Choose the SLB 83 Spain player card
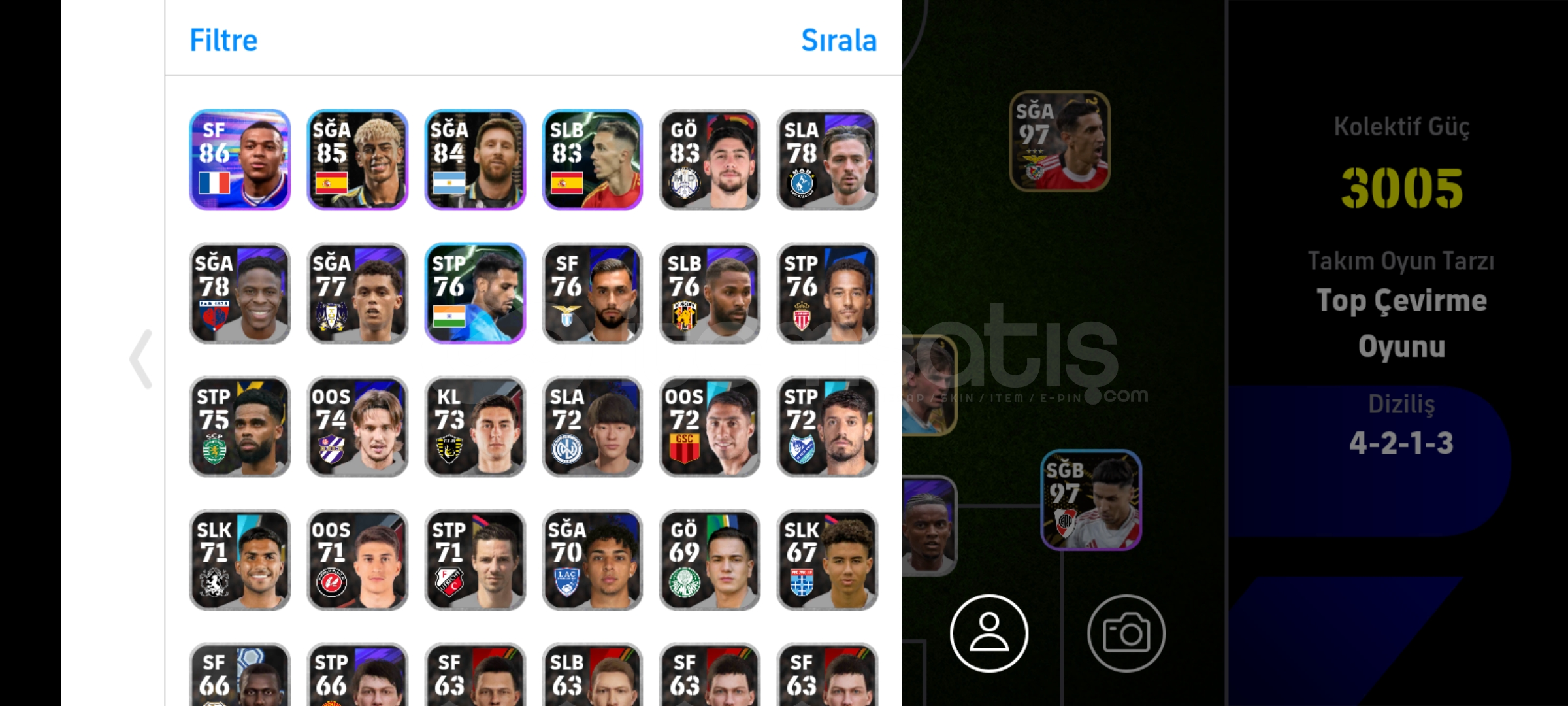This screenshot has height=706, width=1568. [593, 160]
